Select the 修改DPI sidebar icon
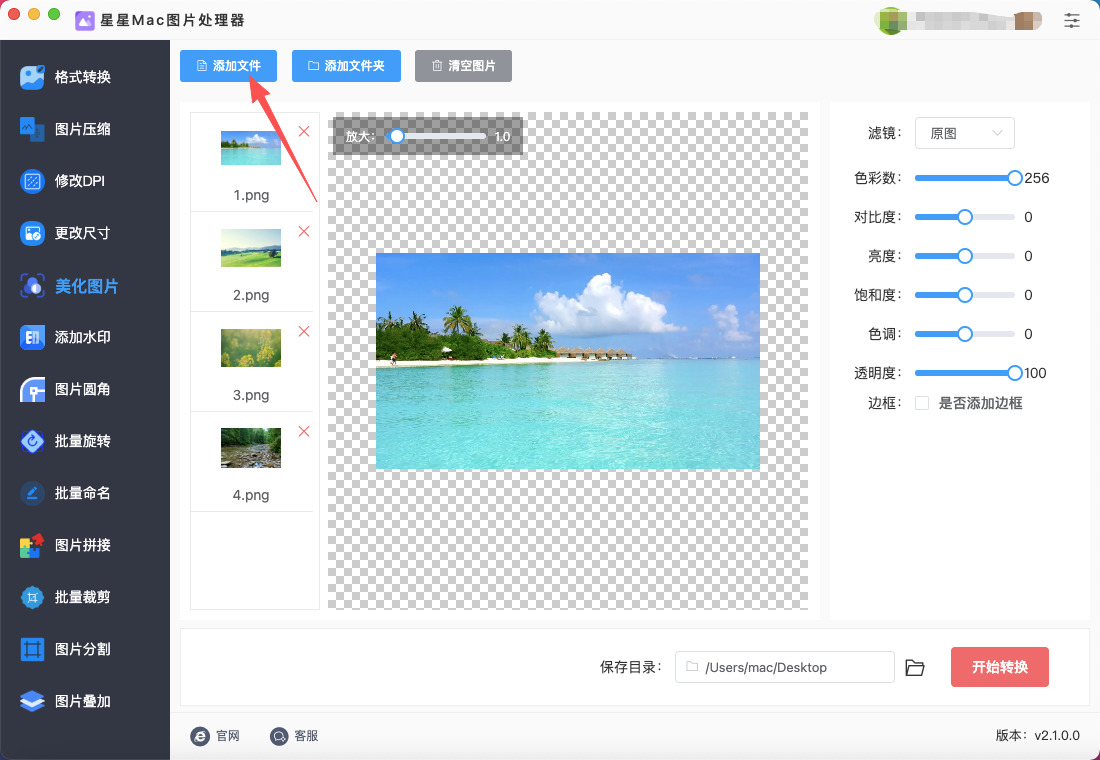Viewport: 1100px width, 760px height. (x=33, y=181)
